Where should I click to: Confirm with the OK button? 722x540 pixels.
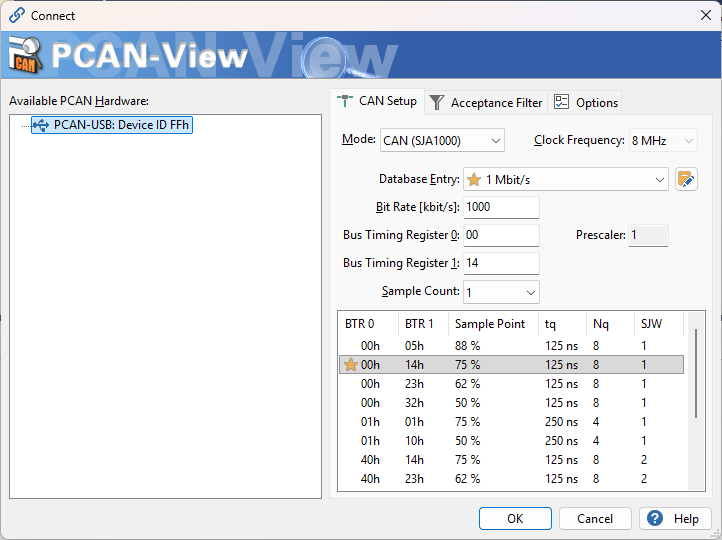[515, 519]
